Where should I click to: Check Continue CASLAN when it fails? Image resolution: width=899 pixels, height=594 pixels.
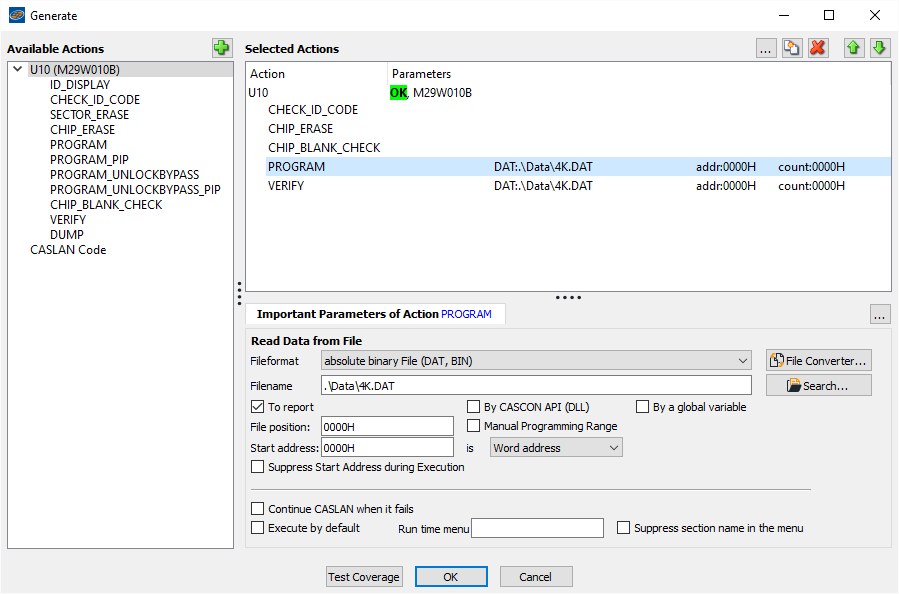(257, 509)
